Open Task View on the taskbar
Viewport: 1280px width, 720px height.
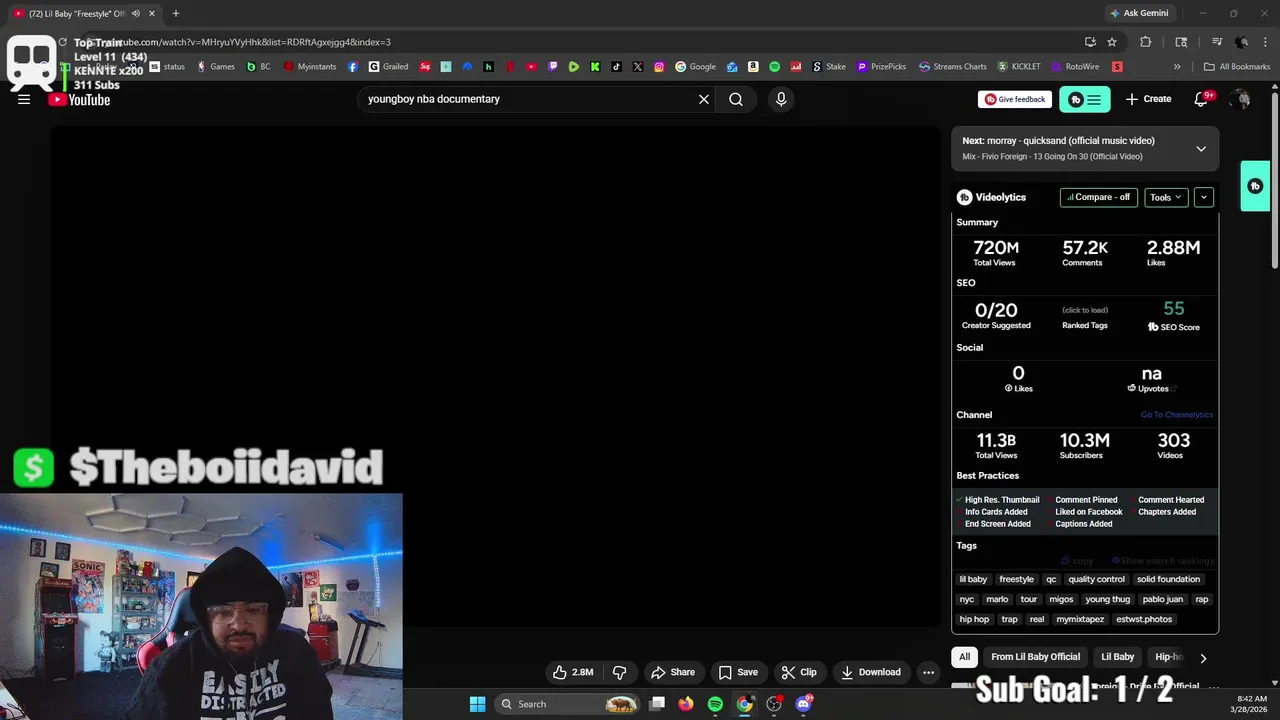click(656, 704)
